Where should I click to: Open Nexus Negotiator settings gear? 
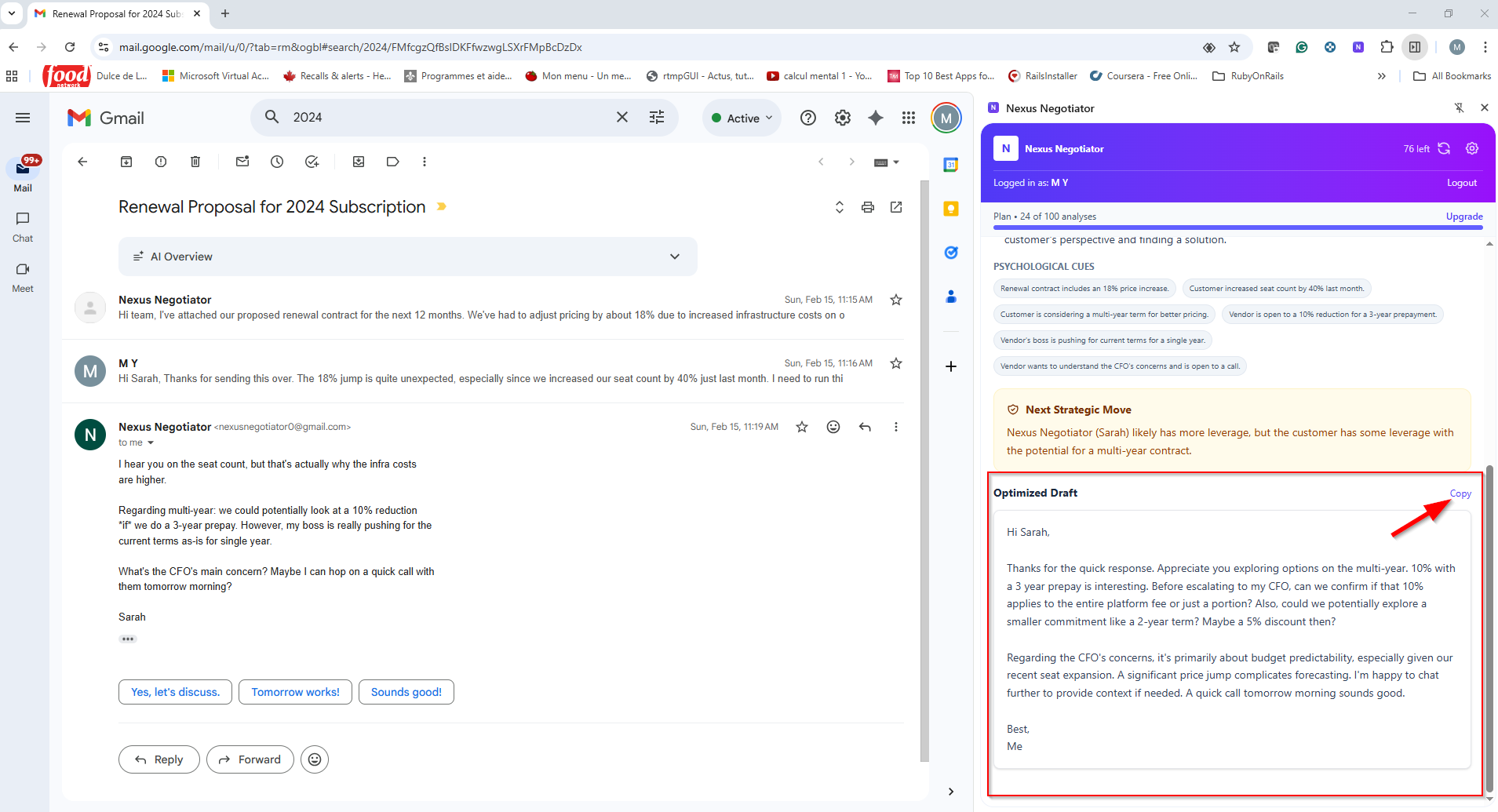tap(1472, 148)
